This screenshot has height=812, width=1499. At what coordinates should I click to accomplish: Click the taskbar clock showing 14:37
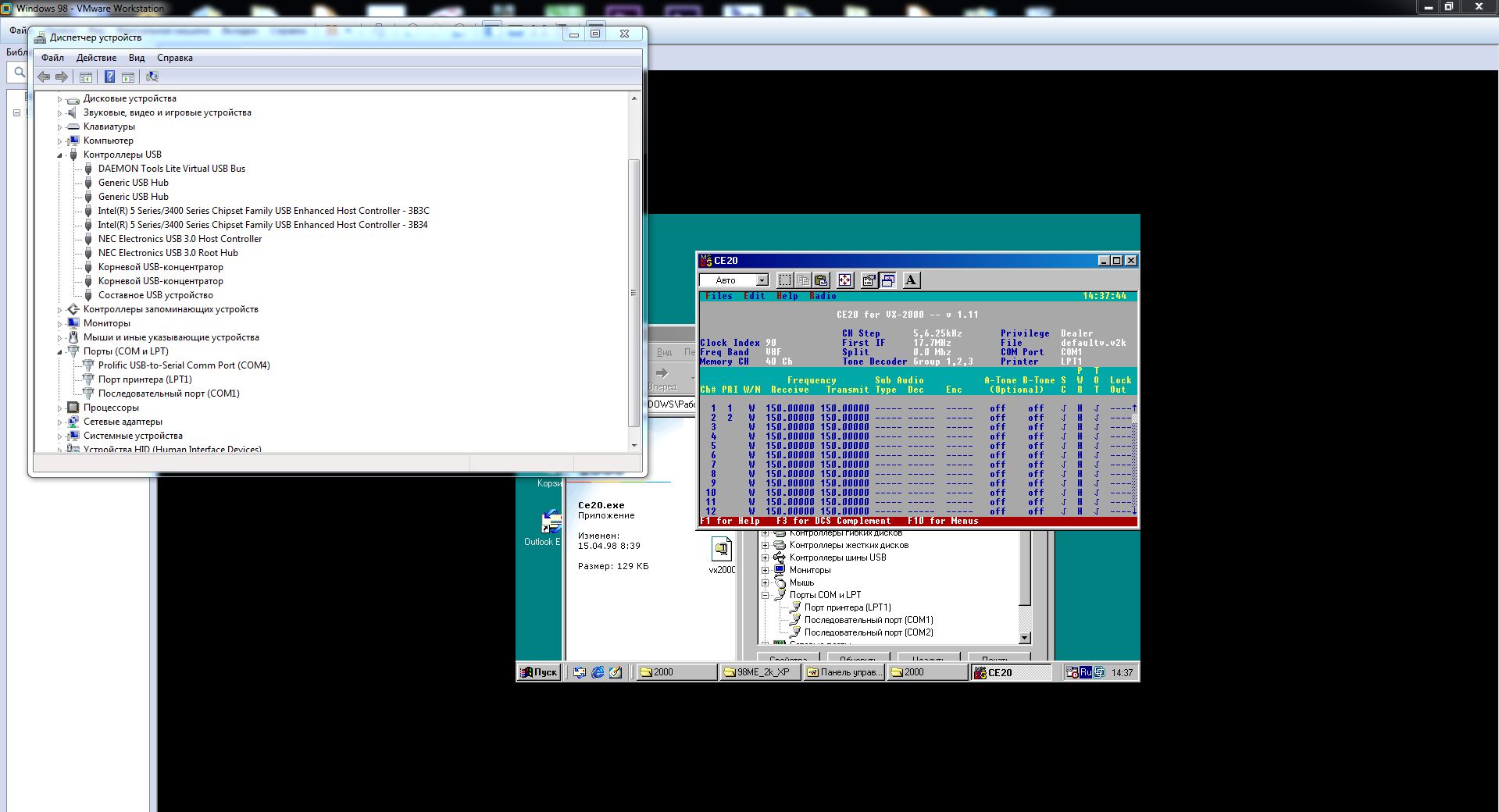tap(1122, 672)
